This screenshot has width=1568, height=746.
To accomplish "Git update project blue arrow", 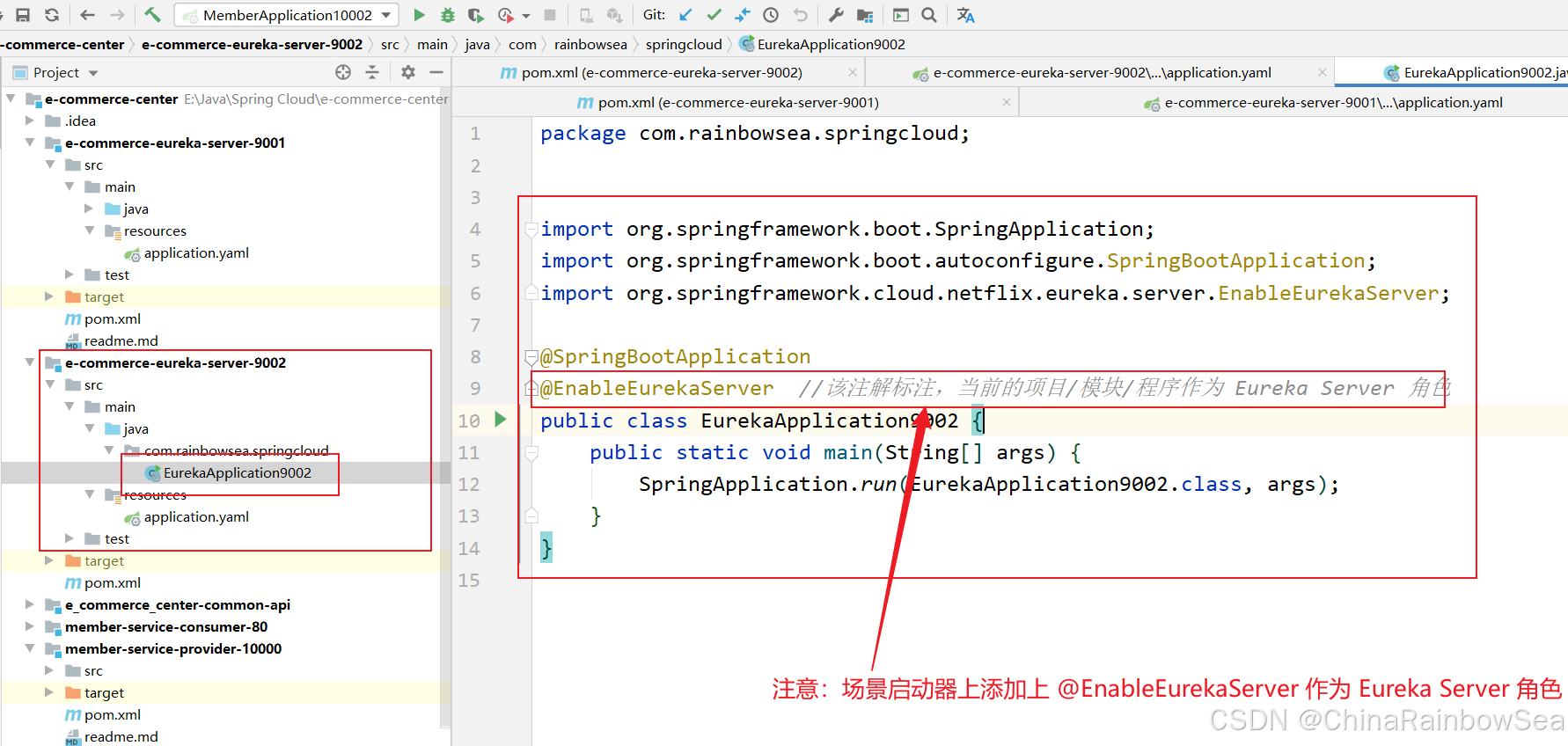I will click(685, 15).
